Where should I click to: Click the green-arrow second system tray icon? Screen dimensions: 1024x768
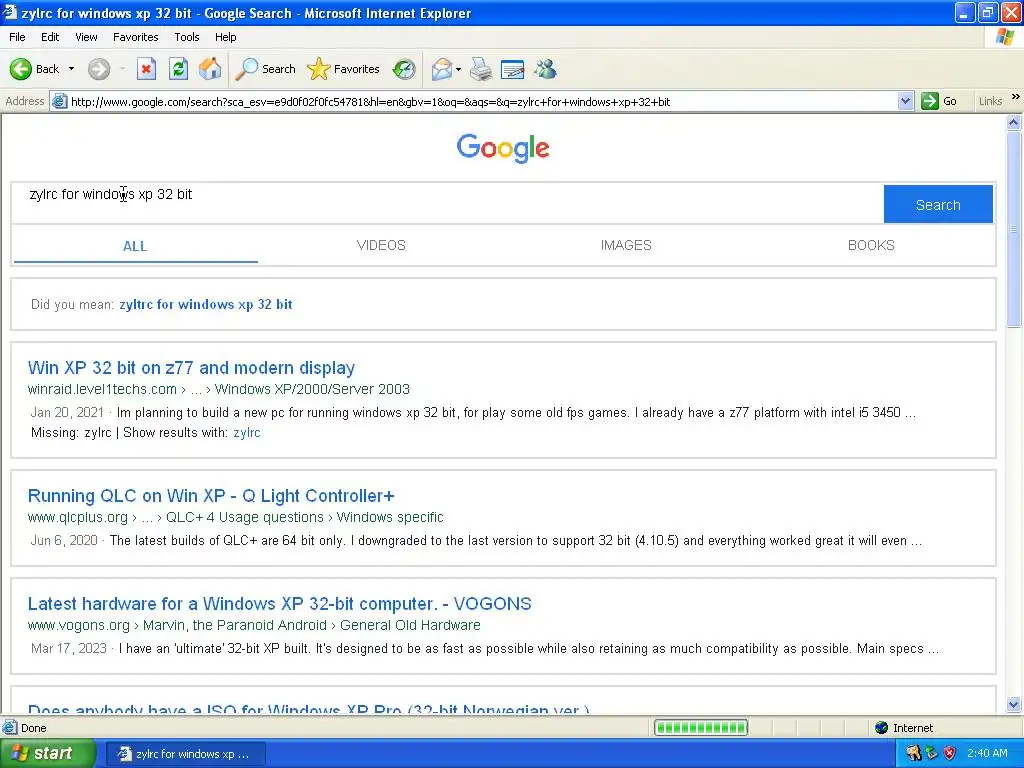click(x=931, y=753)
